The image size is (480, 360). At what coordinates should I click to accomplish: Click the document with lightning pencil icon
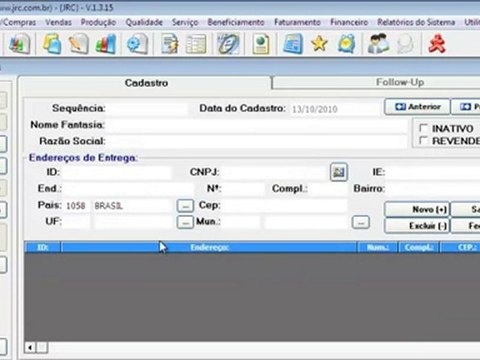(169, 44)
